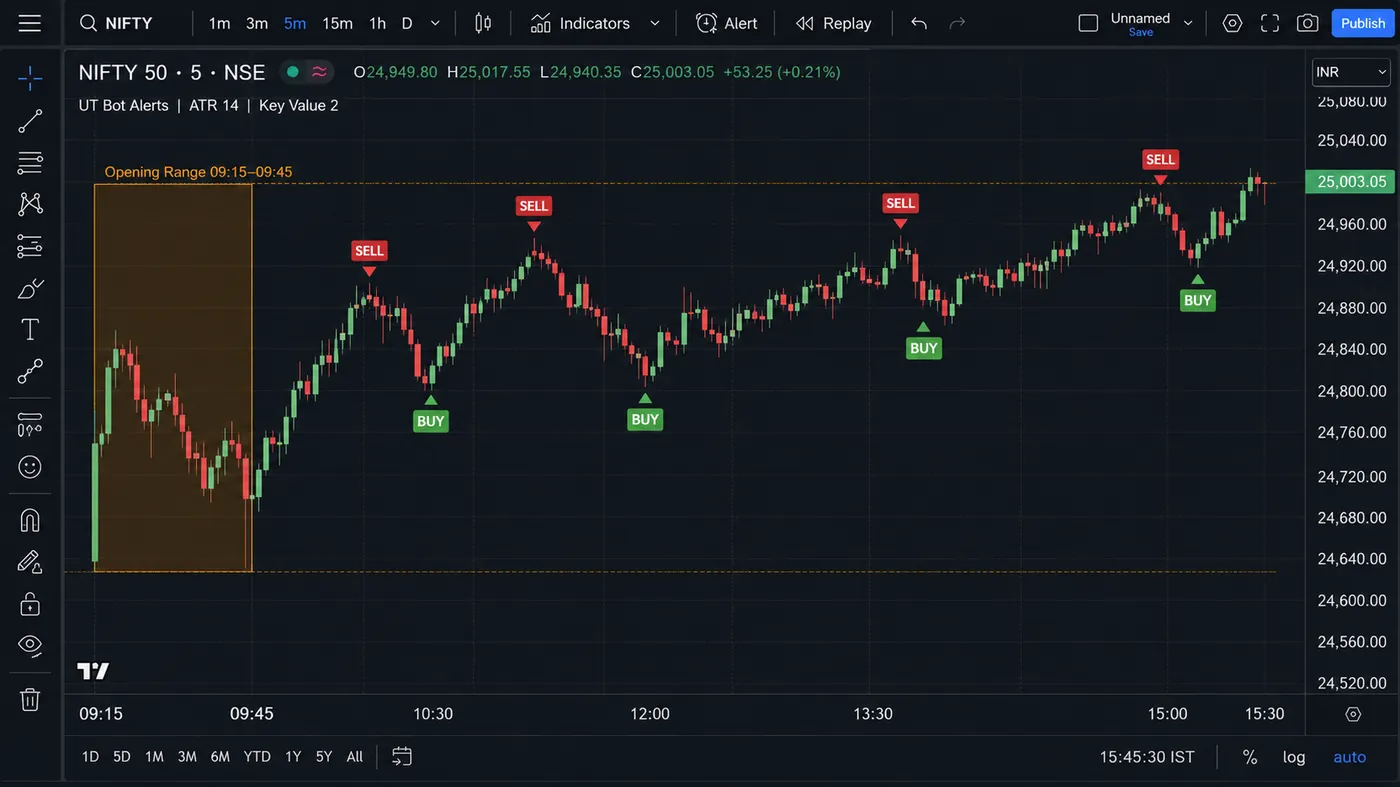Viewport: 1400px width, 787px height.
Task: Select the 6M date range
Action: point(220,757)
